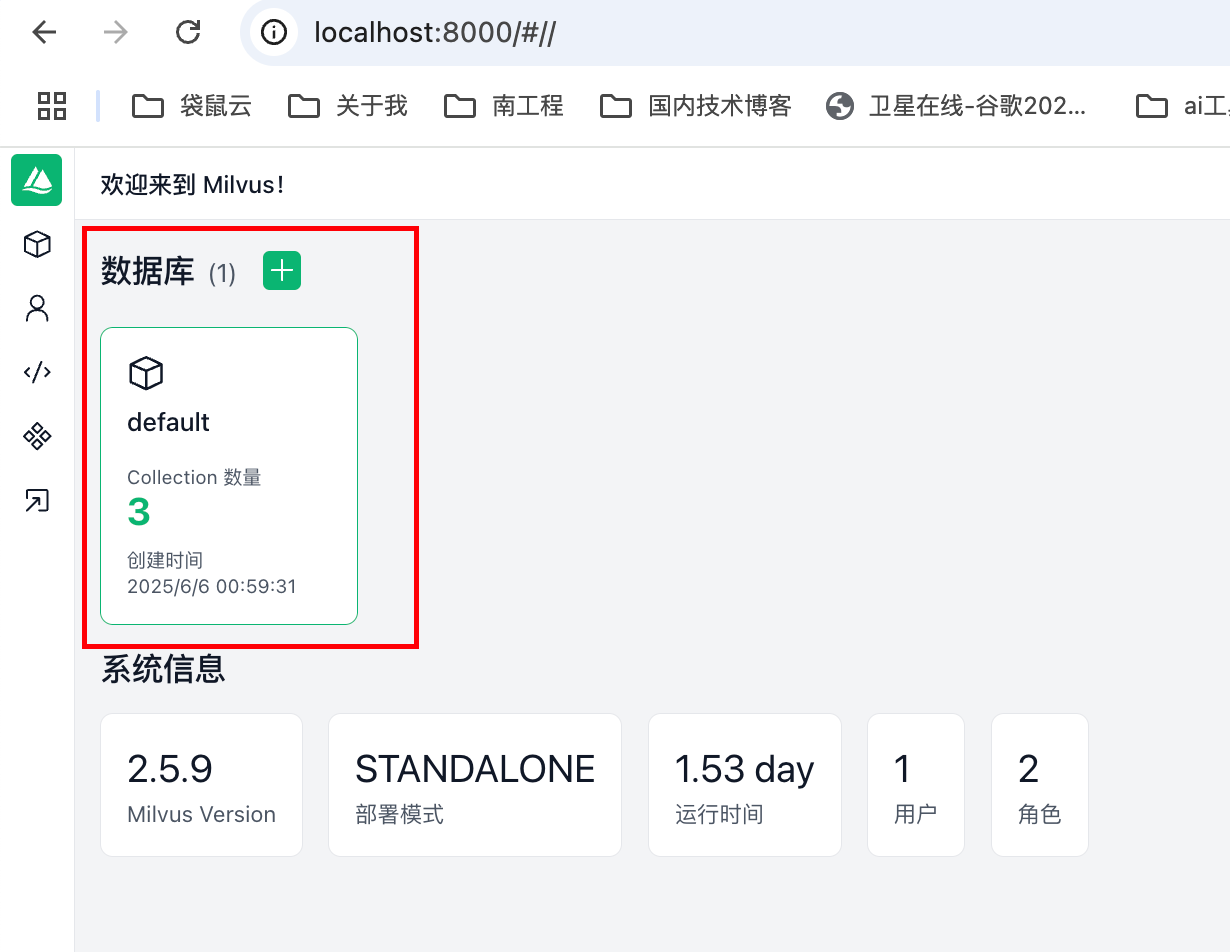Open the default database card
The image size is (1230, 952).
coord(229,476)
